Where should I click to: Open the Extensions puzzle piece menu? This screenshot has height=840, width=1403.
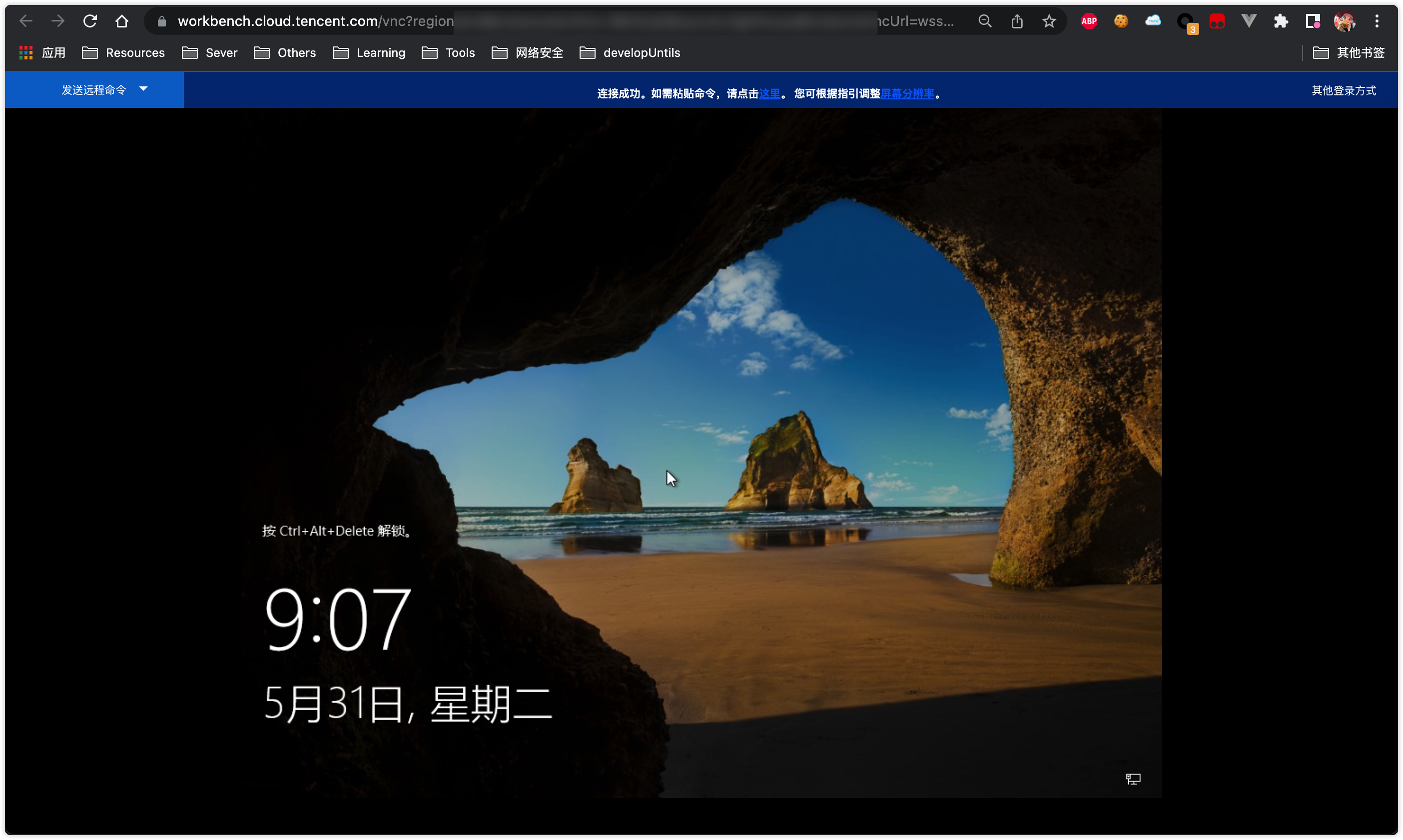[x=1281, y=21]
